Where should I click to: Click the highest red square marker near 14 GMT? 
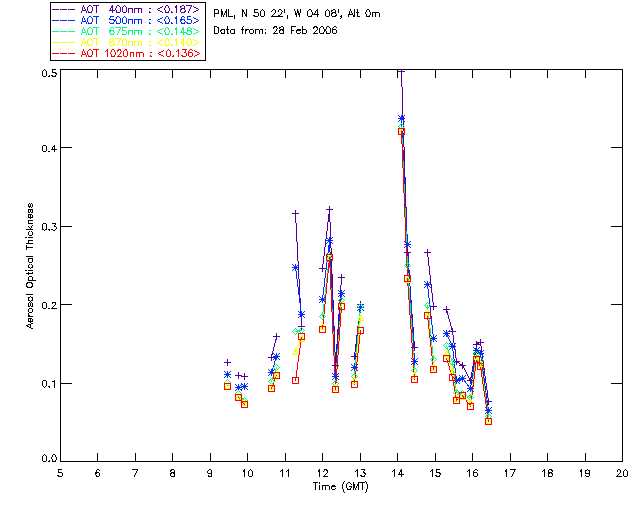[401, 131]
